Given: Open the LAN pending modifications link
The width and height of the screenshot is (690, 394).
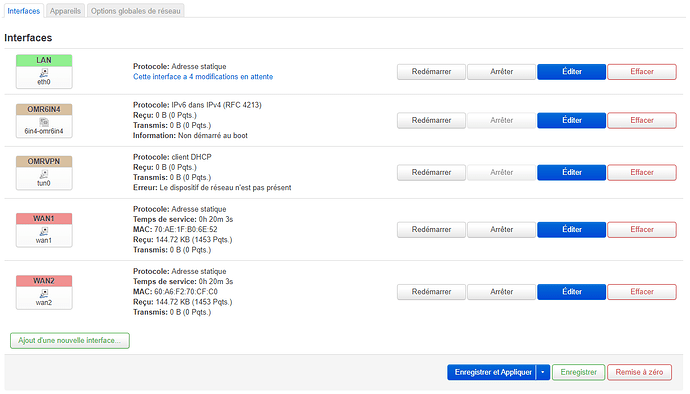Looking at the screenshot, I should point(203,77).
